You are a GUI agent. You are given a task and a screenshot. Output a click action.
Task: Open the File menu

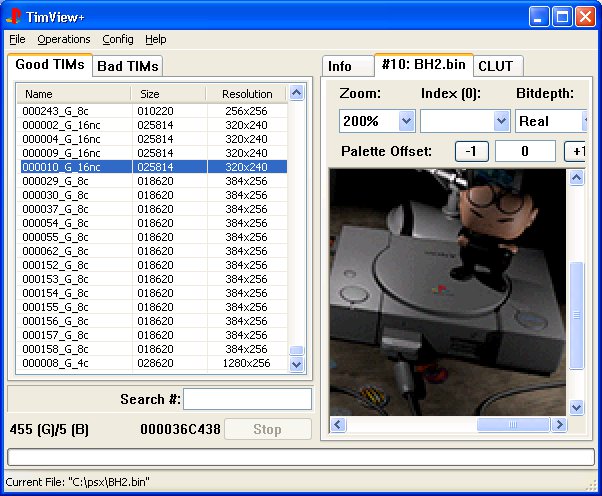click(x=17, y=39)
